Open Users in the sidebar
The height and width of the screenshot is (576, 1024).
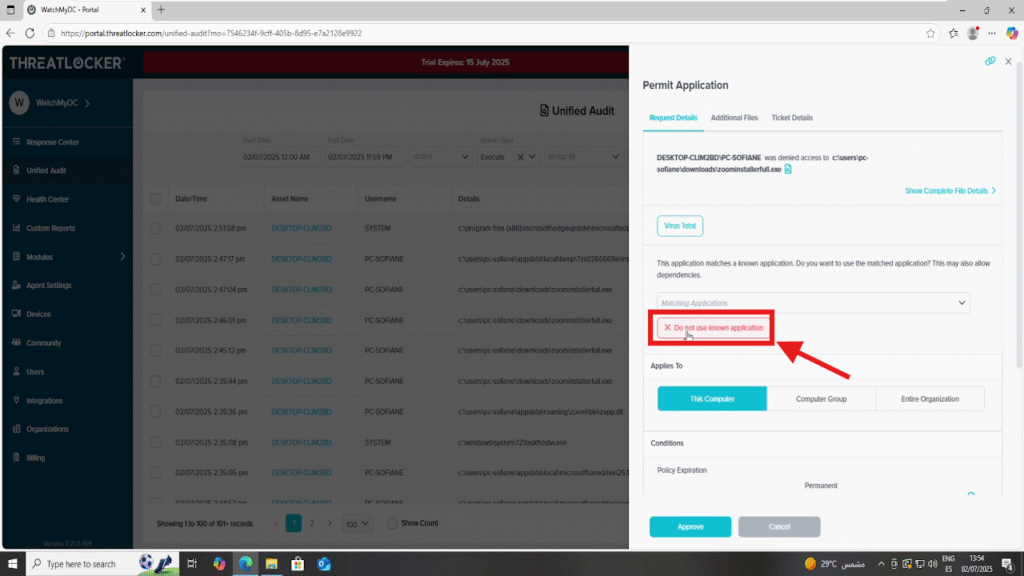point(35,372)
